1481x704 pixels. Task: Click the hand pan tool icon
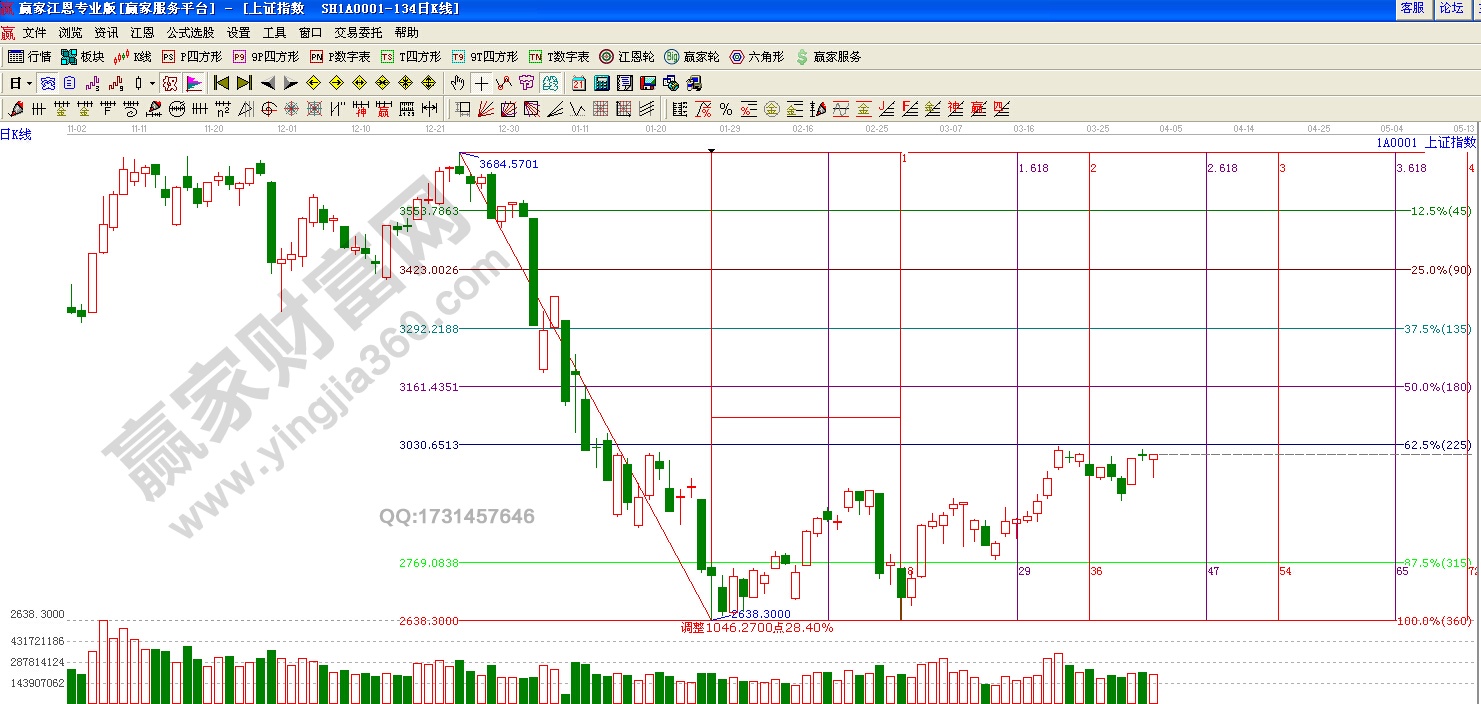pyautogui.click(x=458, y=83)
